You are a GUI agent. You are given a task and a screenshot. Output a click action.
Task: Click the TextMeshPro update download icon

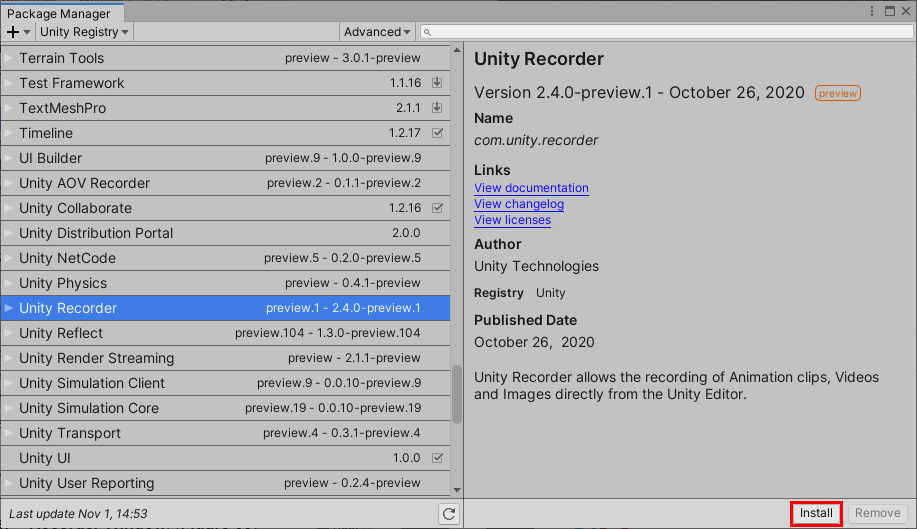[x=437, y=108]
